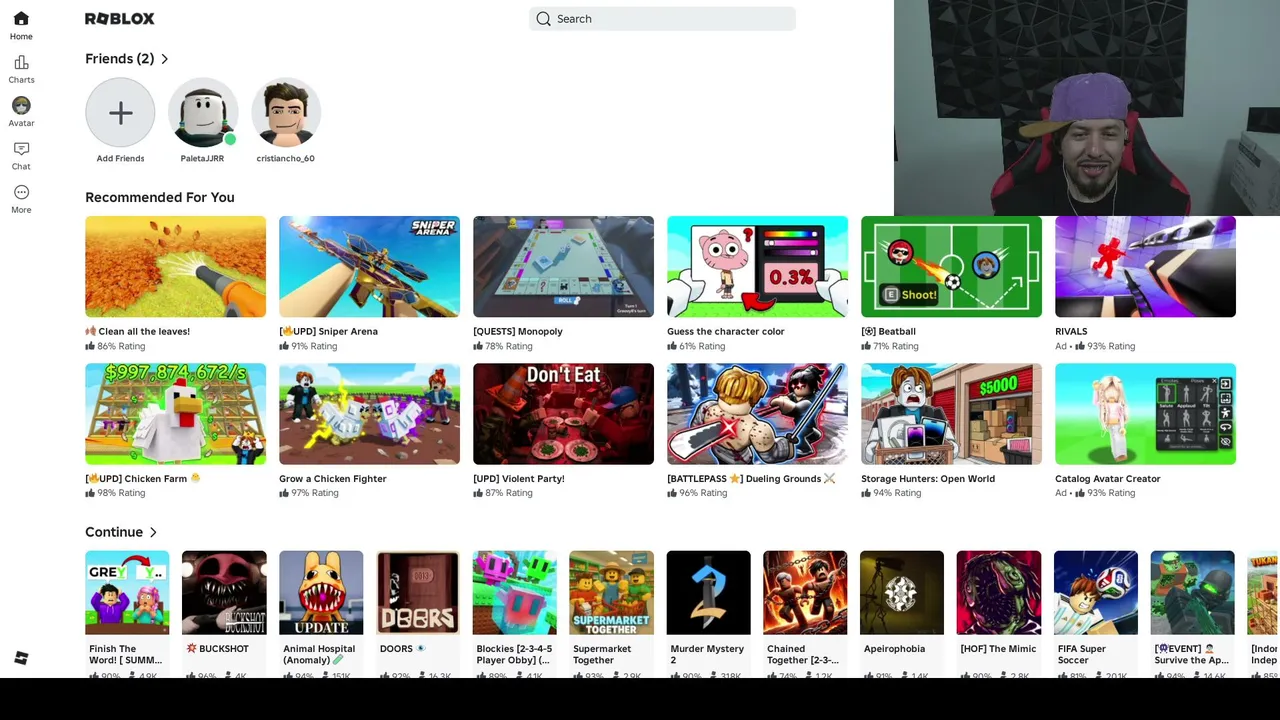Screen dimensions: 1280x720
Task: Click the Clean all the leaves! title
Action: (137, 331)
